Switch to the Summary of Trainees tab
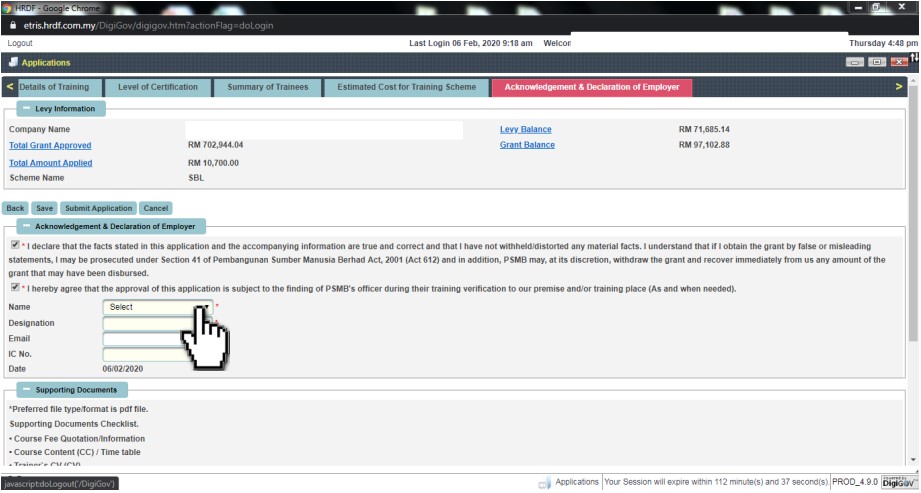 tap(267, 87)
